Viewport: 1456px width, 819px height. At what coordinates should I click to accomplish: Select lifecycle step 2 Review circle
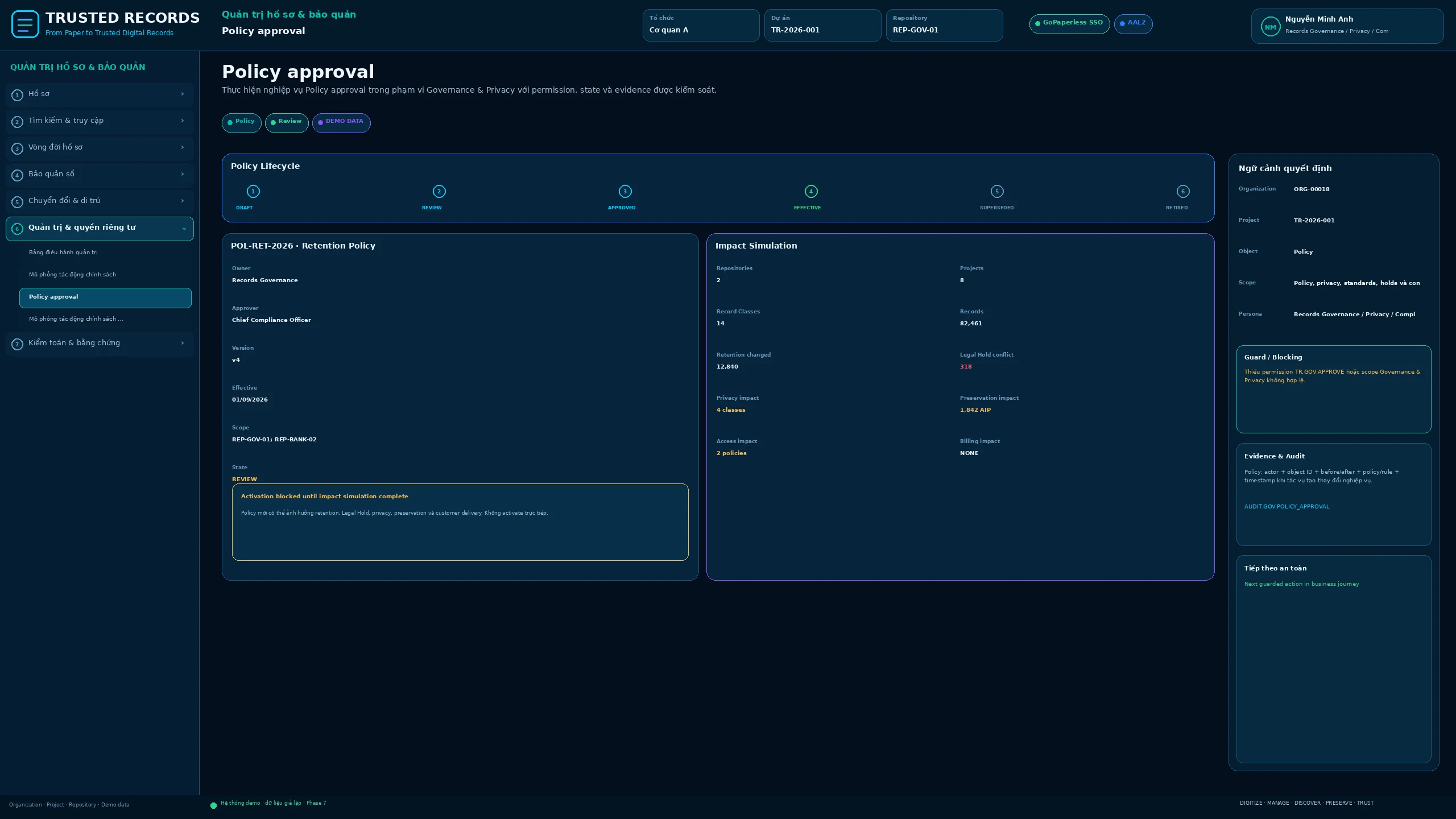pos(439,192)
